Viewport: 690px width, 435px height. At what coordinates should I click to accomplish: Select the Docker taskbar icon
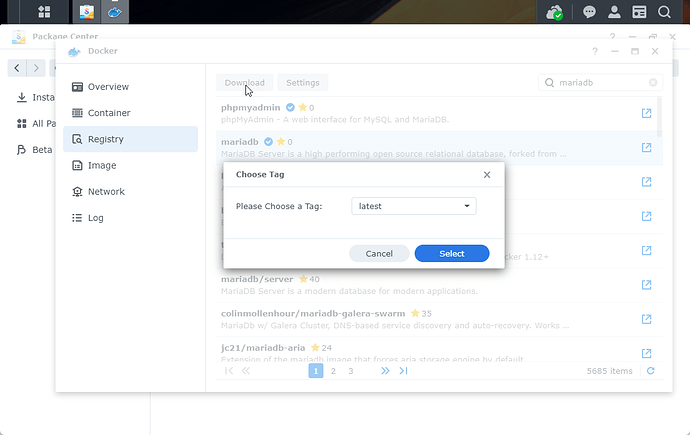click(115, 12)
